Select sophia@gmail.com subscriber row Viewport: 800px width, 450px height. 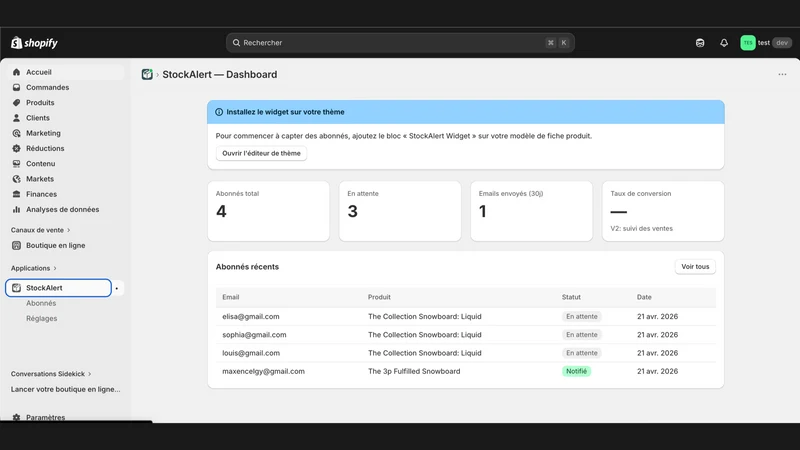click(466, 335)
